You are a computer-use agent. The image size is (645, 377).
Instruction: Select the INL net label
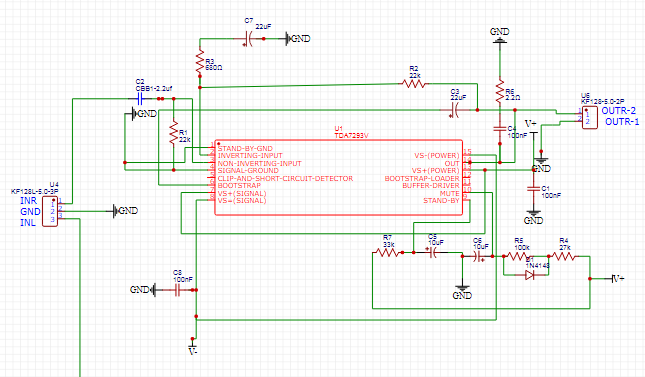pos(28,223)
